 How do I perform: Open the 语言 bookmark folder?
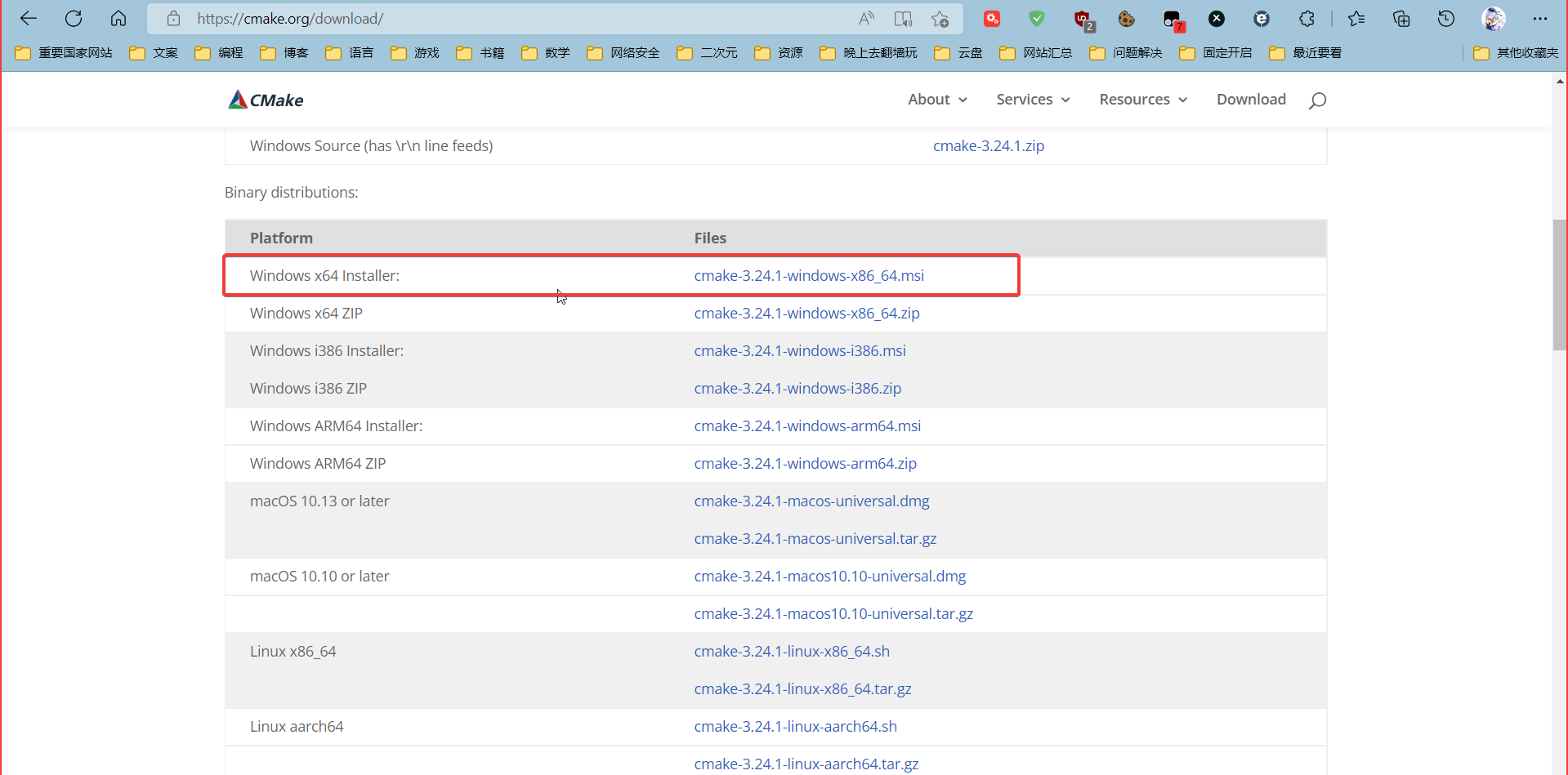pyautogui.click(x=350, y=53)
